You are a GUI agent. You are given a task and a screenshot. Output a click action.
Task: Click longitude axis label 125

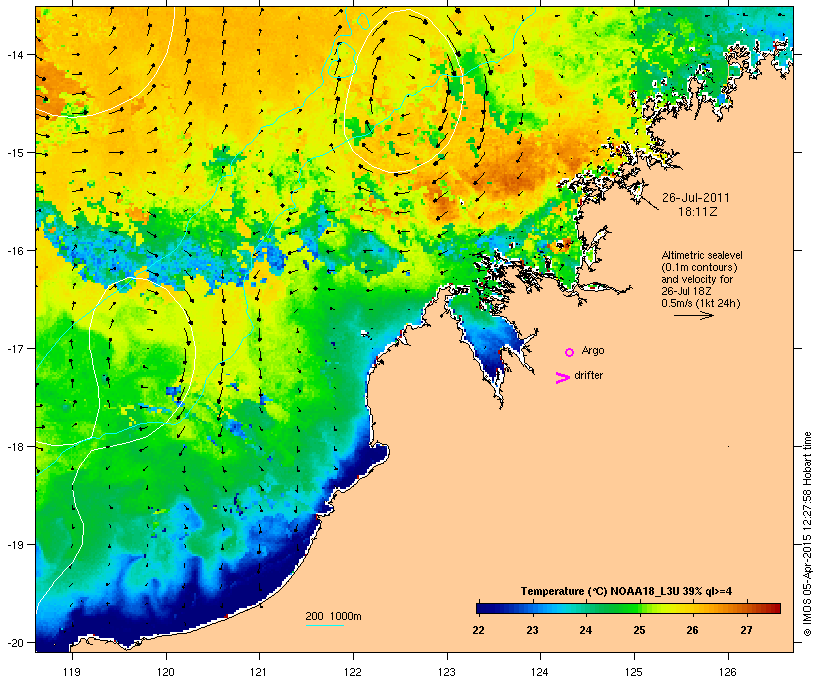point(634,672)
